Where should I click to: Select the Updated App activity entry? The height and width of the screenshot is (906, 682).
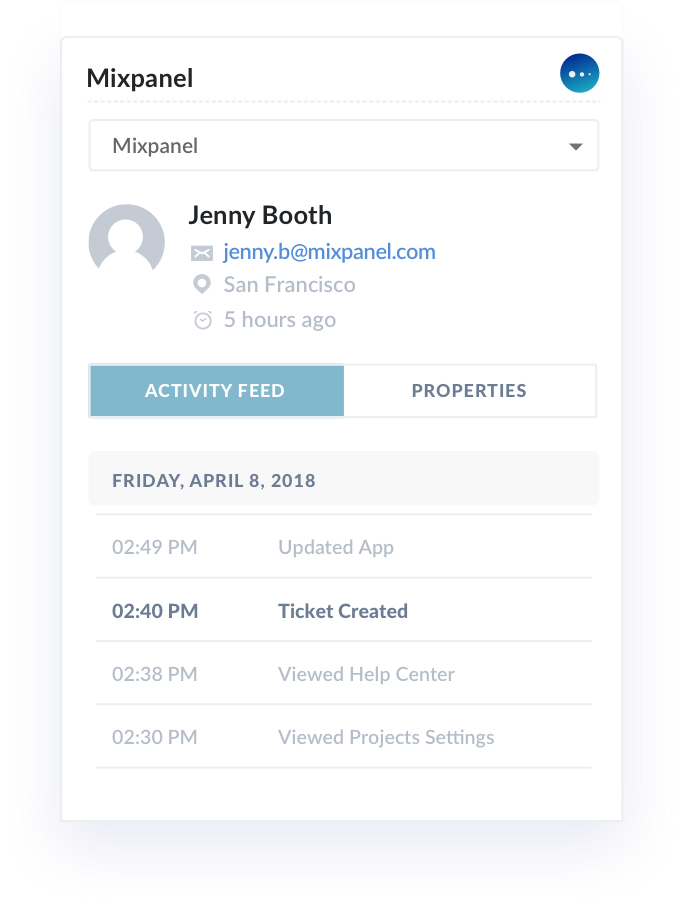tap(336, 547)
